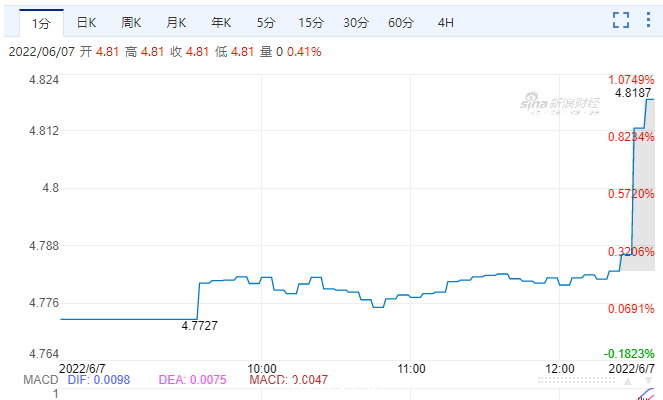The width and height of the screenshot is (663, 400).
Task: Choose the 15分 interval tab
Action: click(311, 23)
